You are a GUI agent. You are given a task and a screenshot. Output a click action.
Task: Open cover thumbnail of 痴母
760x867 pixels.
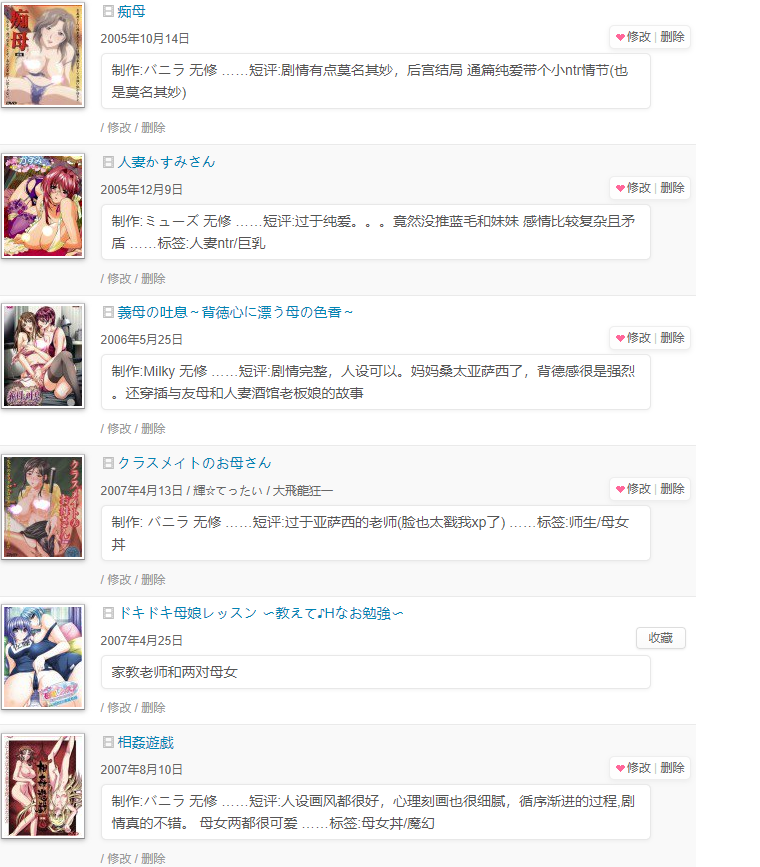click(43, 54)
